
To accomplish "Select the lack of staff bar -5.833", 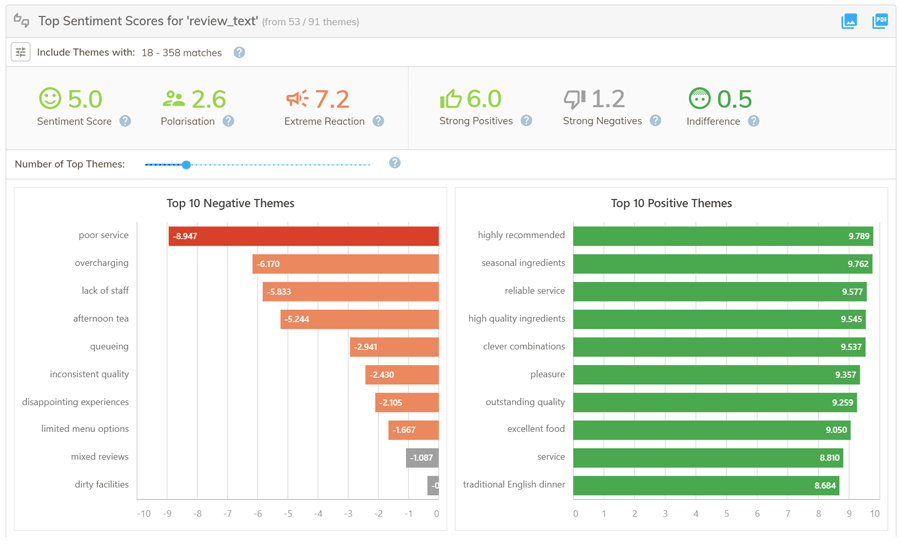I will [351, 291].
